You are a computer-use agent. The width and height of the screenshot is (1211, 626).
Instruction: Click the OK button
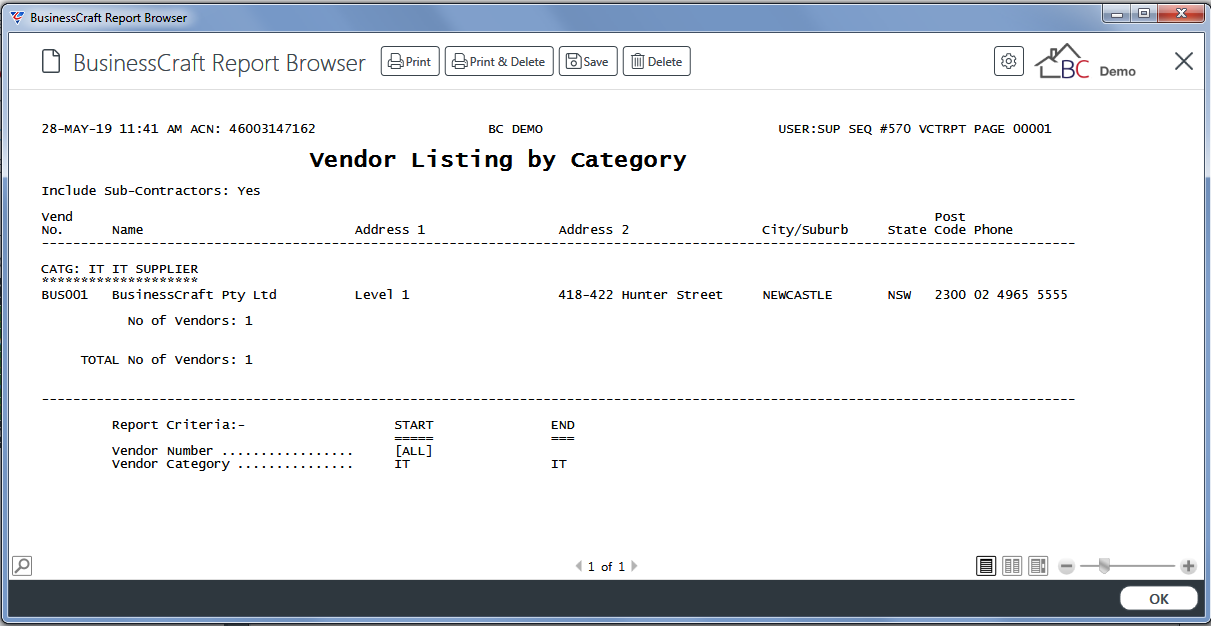click(x=1158, y=599)
